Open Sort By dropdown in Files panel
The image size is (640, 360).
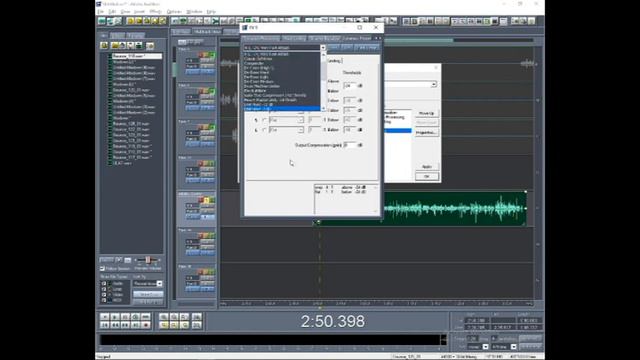coord(159,283)
